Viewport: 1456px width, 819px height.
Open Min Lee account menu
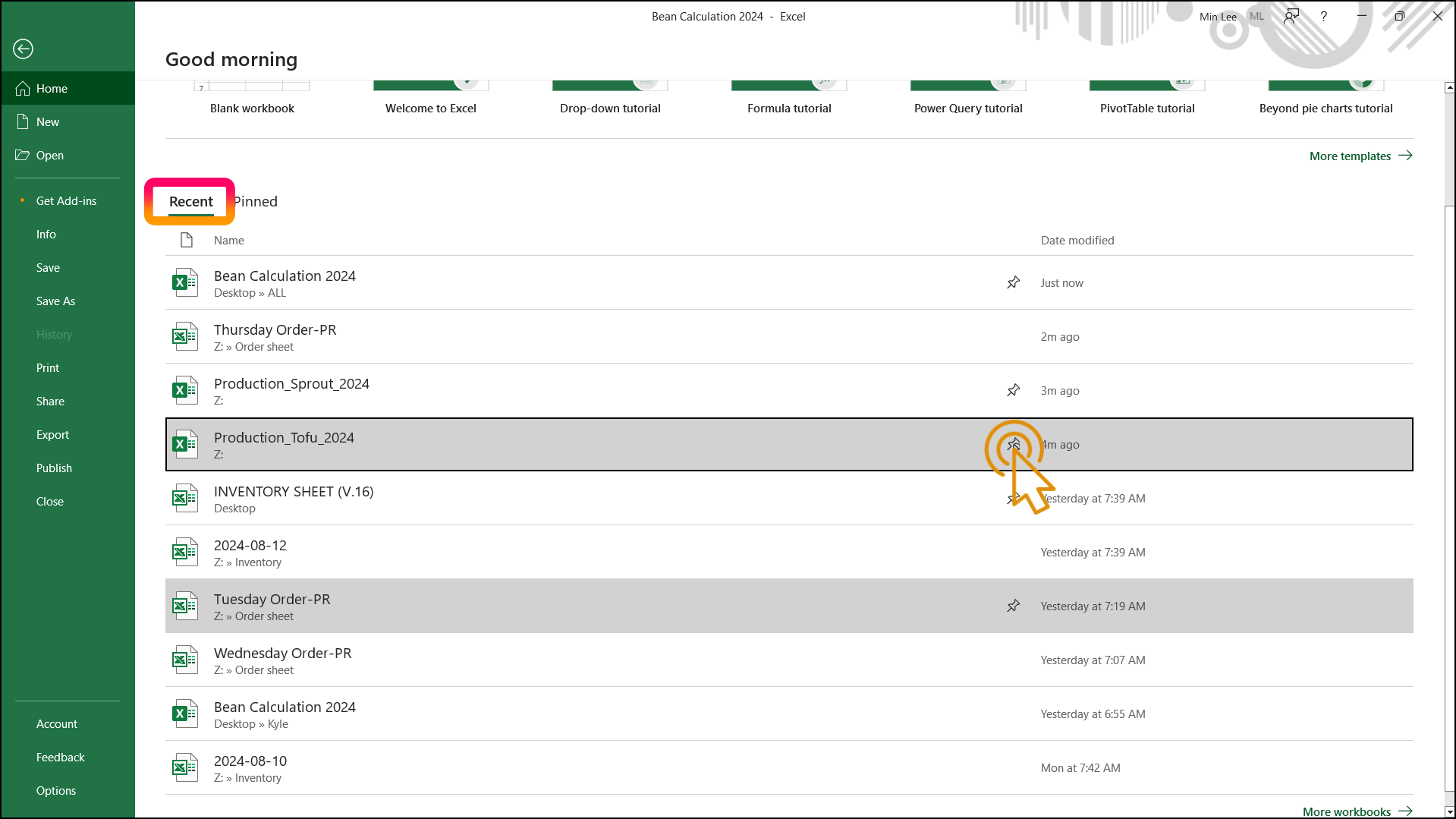(x=1217, y=17)
